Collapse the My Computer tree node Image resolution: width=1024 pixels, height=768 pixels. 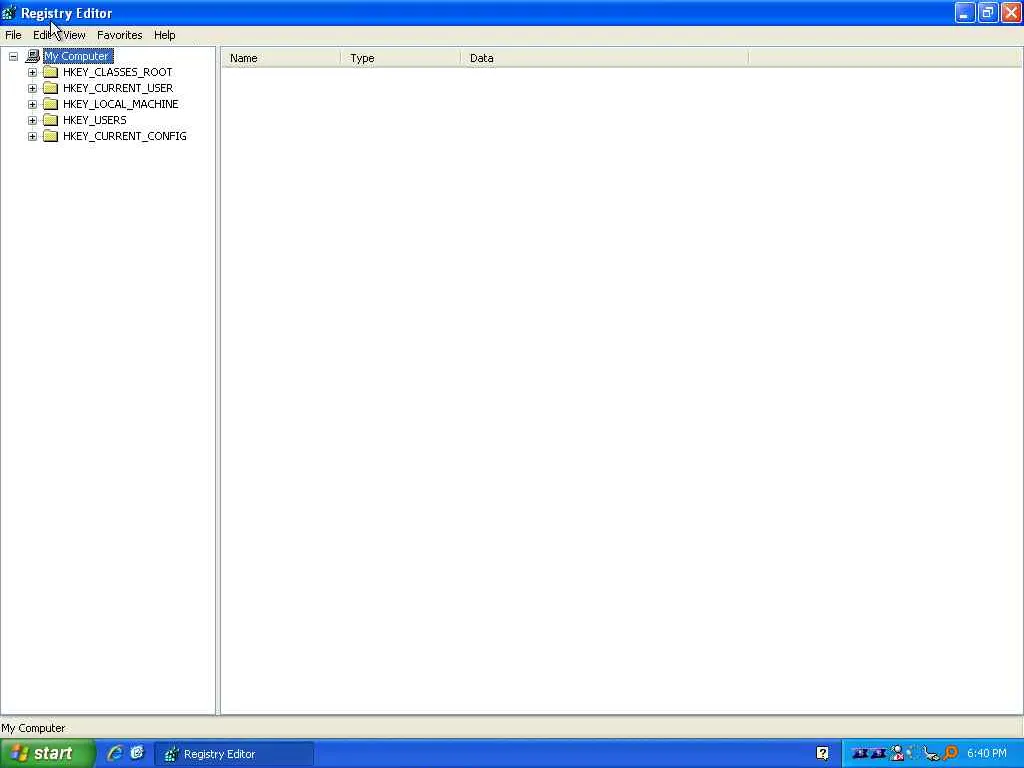[13, 56]
